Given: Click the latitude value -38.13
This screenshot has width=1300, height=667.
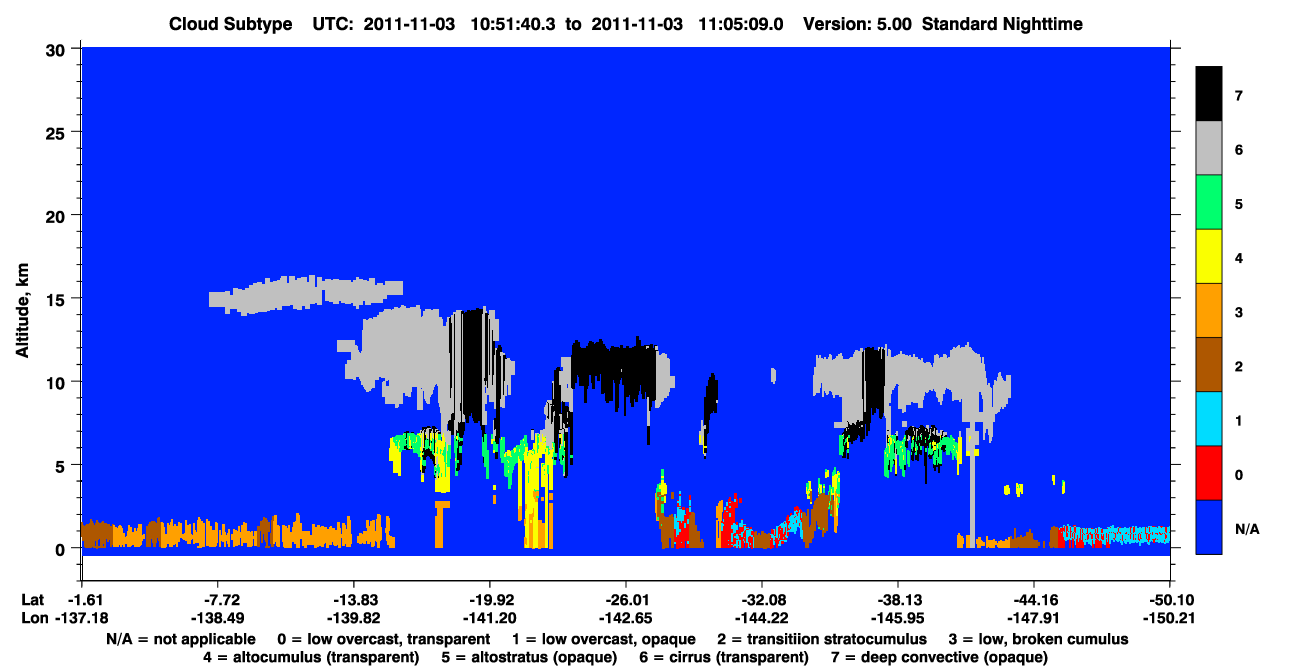Looking at the screenshot, I should 897,600.
